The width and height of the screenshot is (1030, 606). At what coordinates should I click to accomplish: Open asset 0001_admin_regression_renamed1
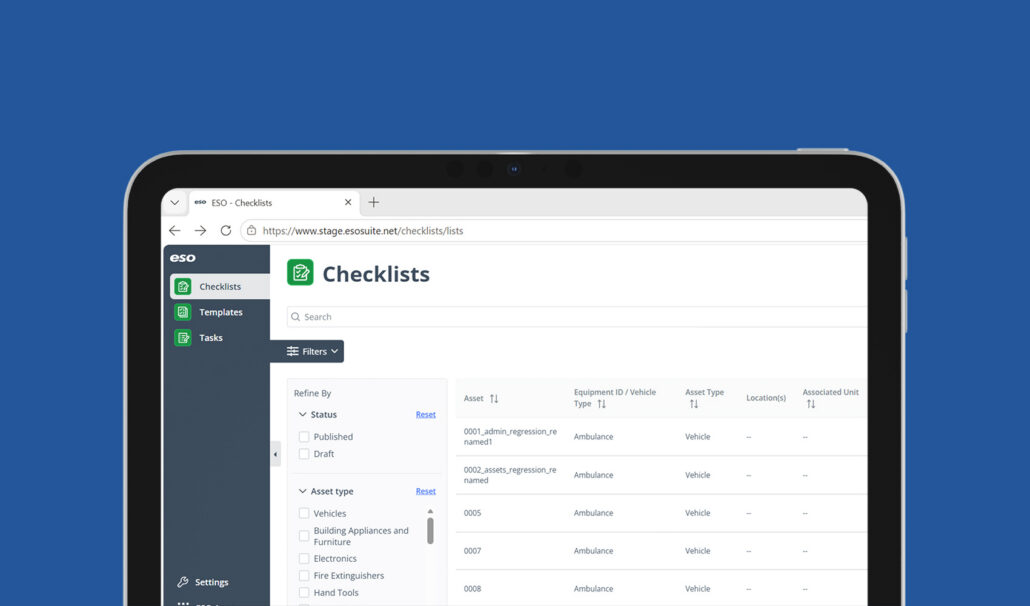(510, 437)
